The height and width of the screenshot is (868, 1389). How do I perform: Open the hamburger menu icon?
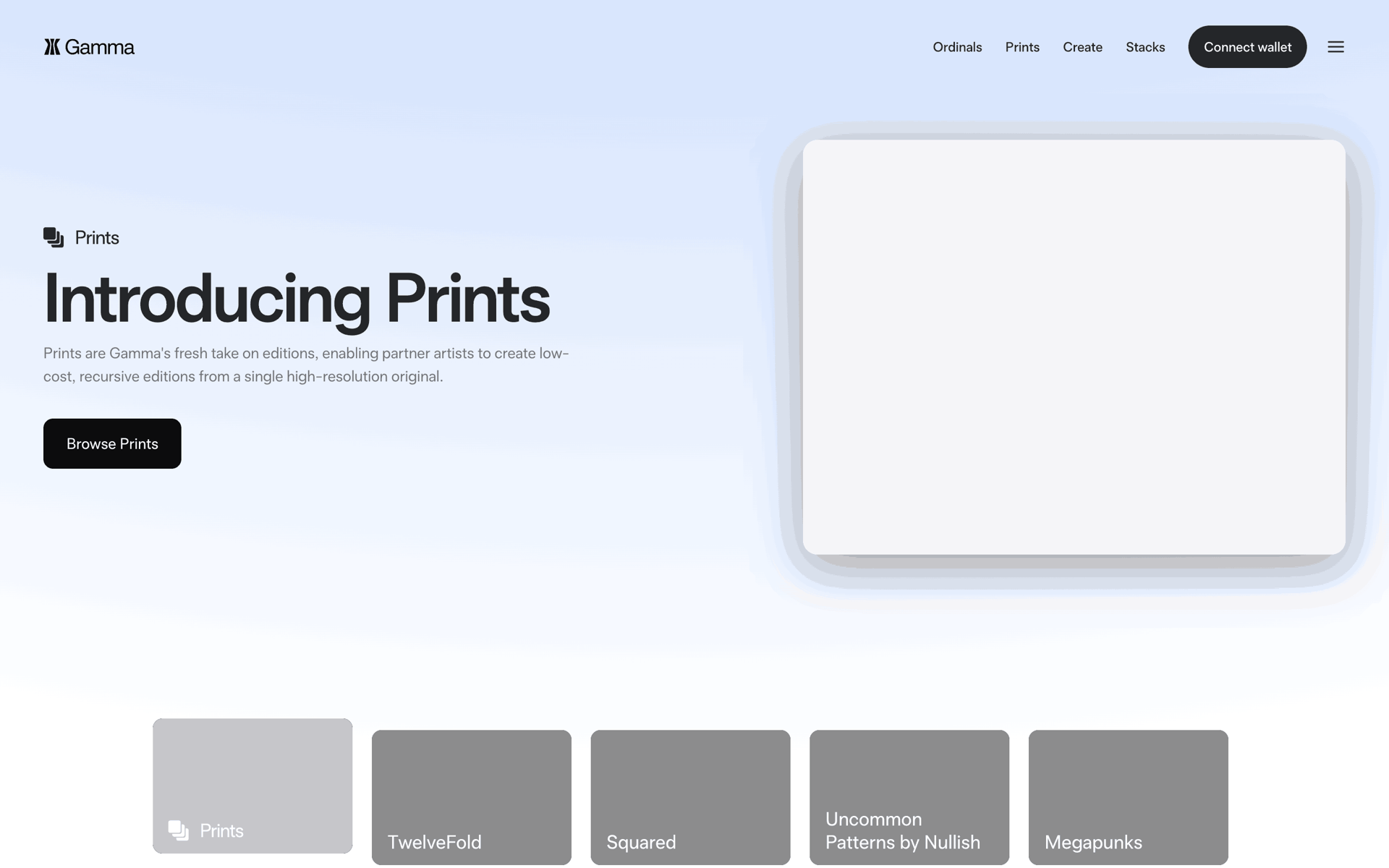coord(1335,47)
